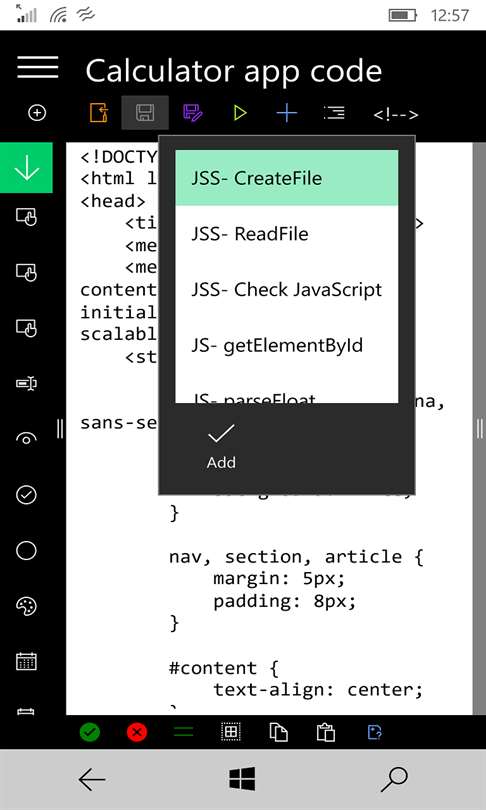Image resolution: width=486 pixels, height=810 pixels.
Task: Click the purple save-as pencil icon
Action: [193, 113]
